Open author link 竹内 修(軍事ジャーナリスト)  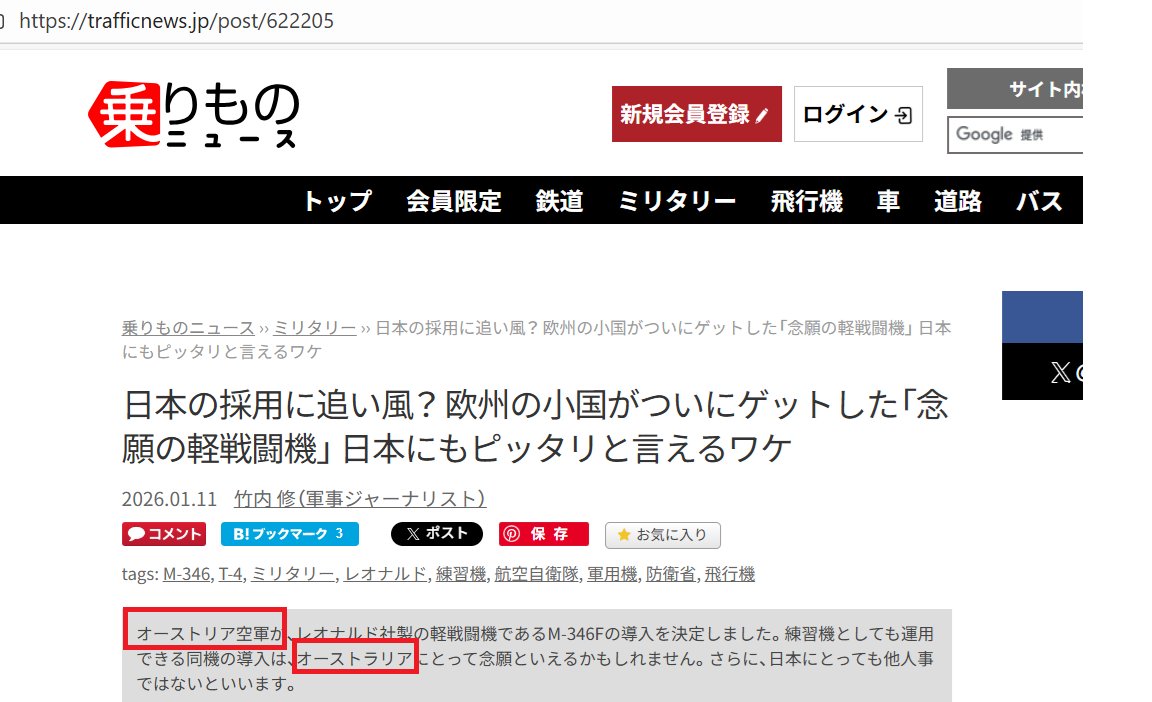coord(360,499)
